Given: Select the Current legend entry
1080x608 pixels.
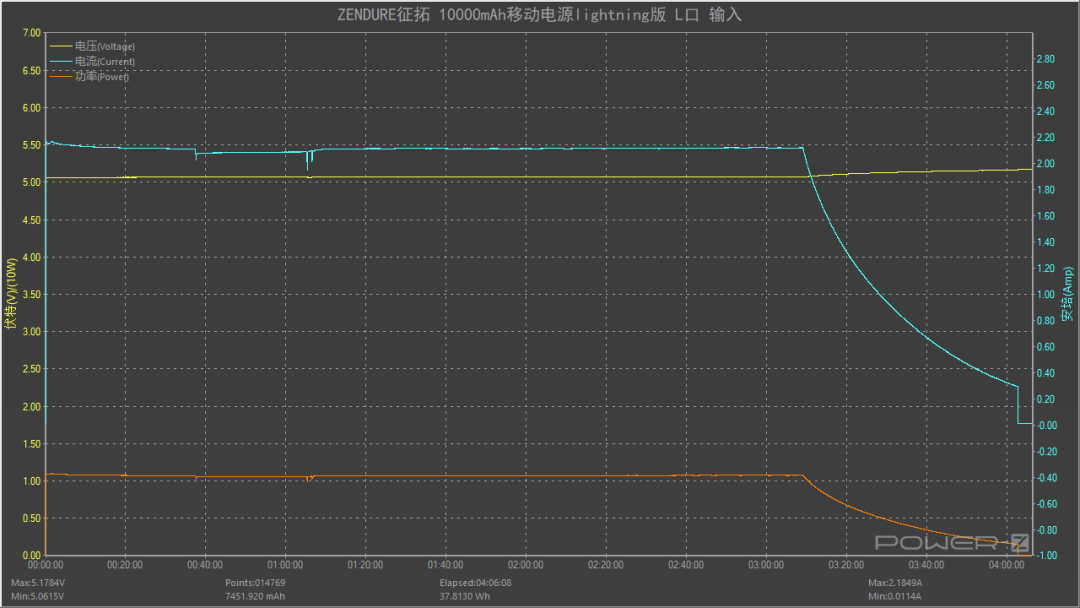Looking at the screenshot, I should (x=92, y=61).
